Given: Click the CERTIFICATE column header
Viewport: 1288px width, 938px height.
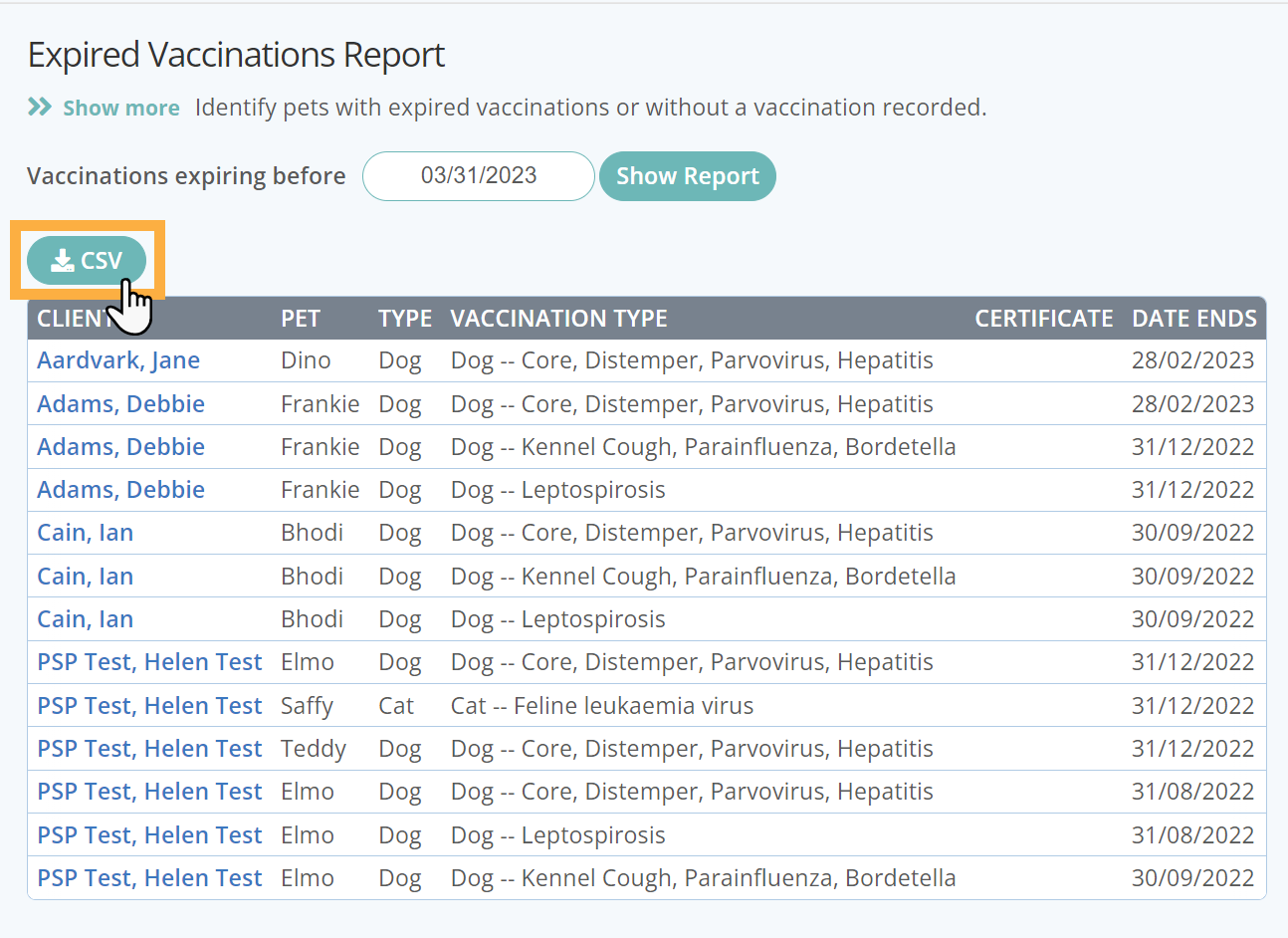Looking at the screenshot, I should [1043, 319].
